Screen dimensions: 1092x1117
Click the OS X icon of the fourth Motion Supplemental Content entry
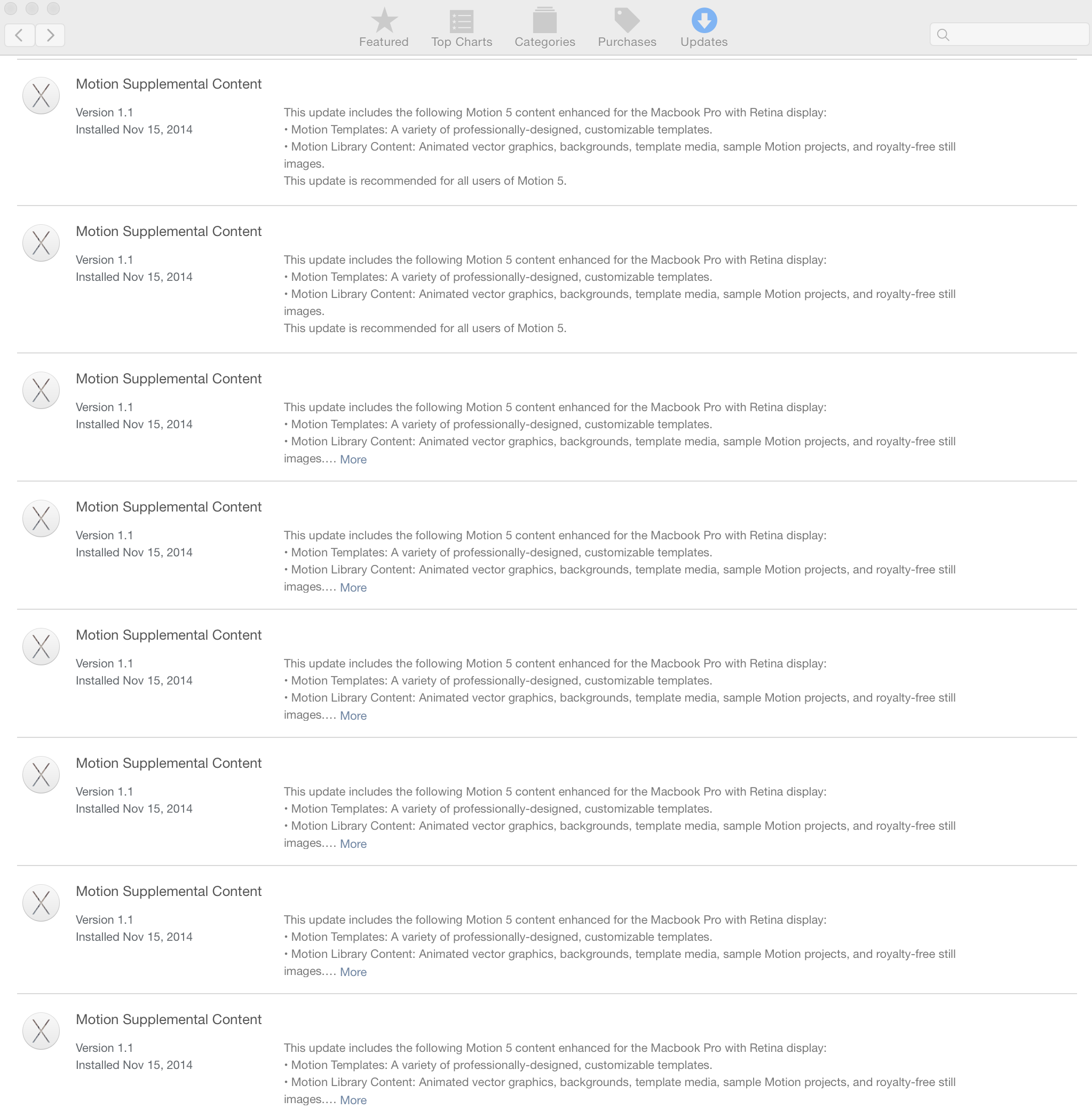tap(41, 518)
